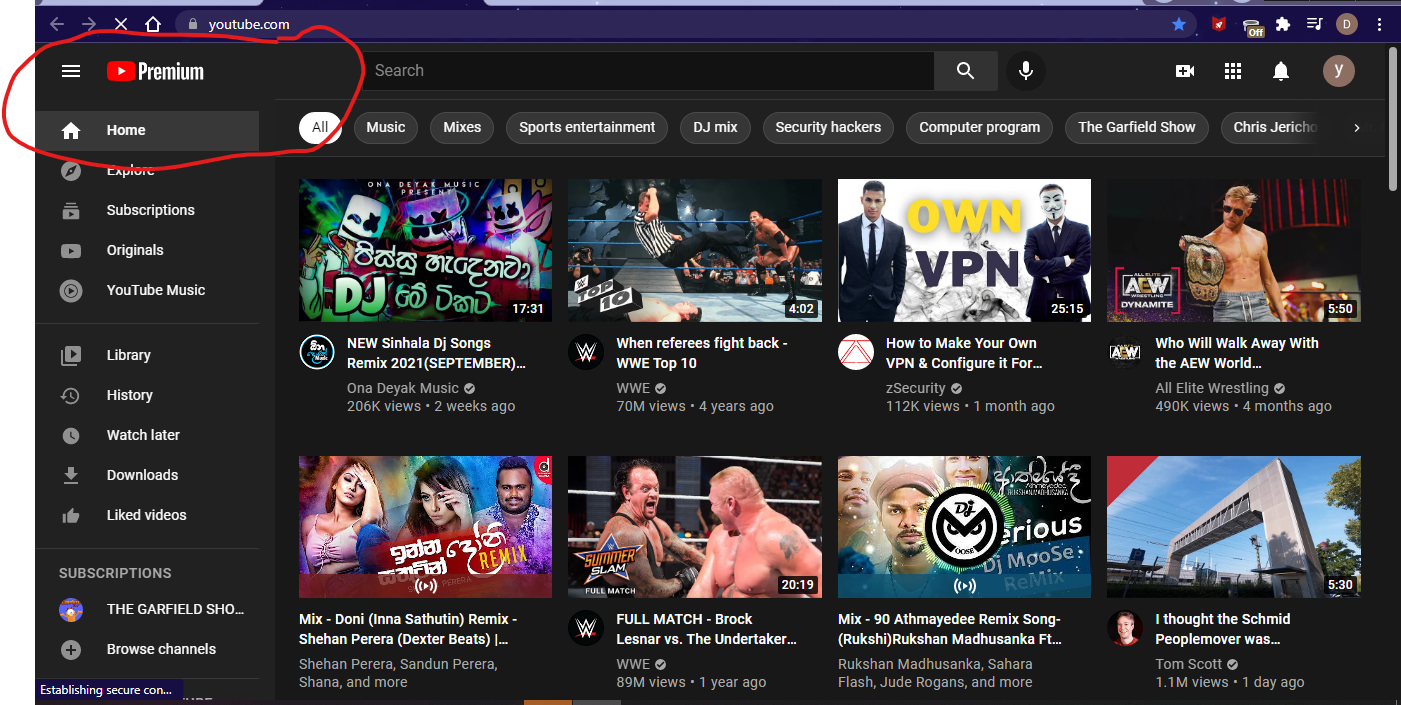The width and height of the screenshot is (1401, 705).
Task: Click the browser home button
Action: click(x=152, y=24)
